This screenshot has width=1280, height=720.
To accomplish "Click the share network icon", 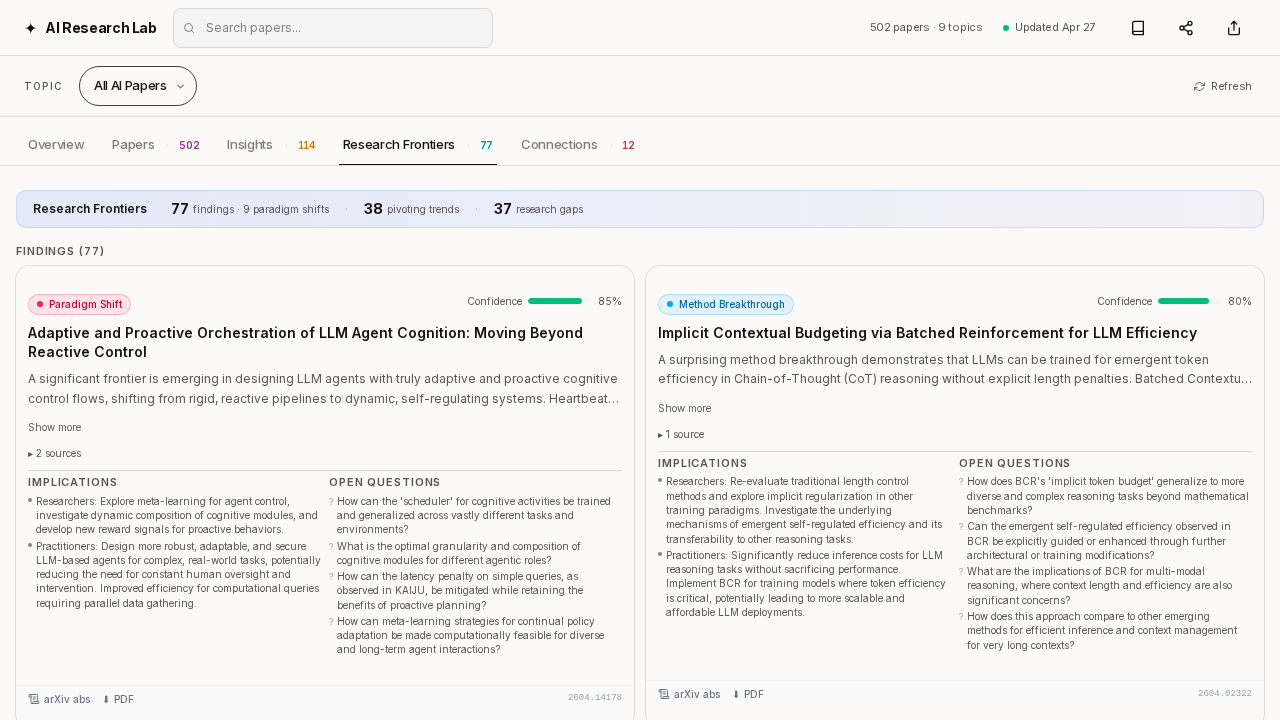I will pos(1186,28).
